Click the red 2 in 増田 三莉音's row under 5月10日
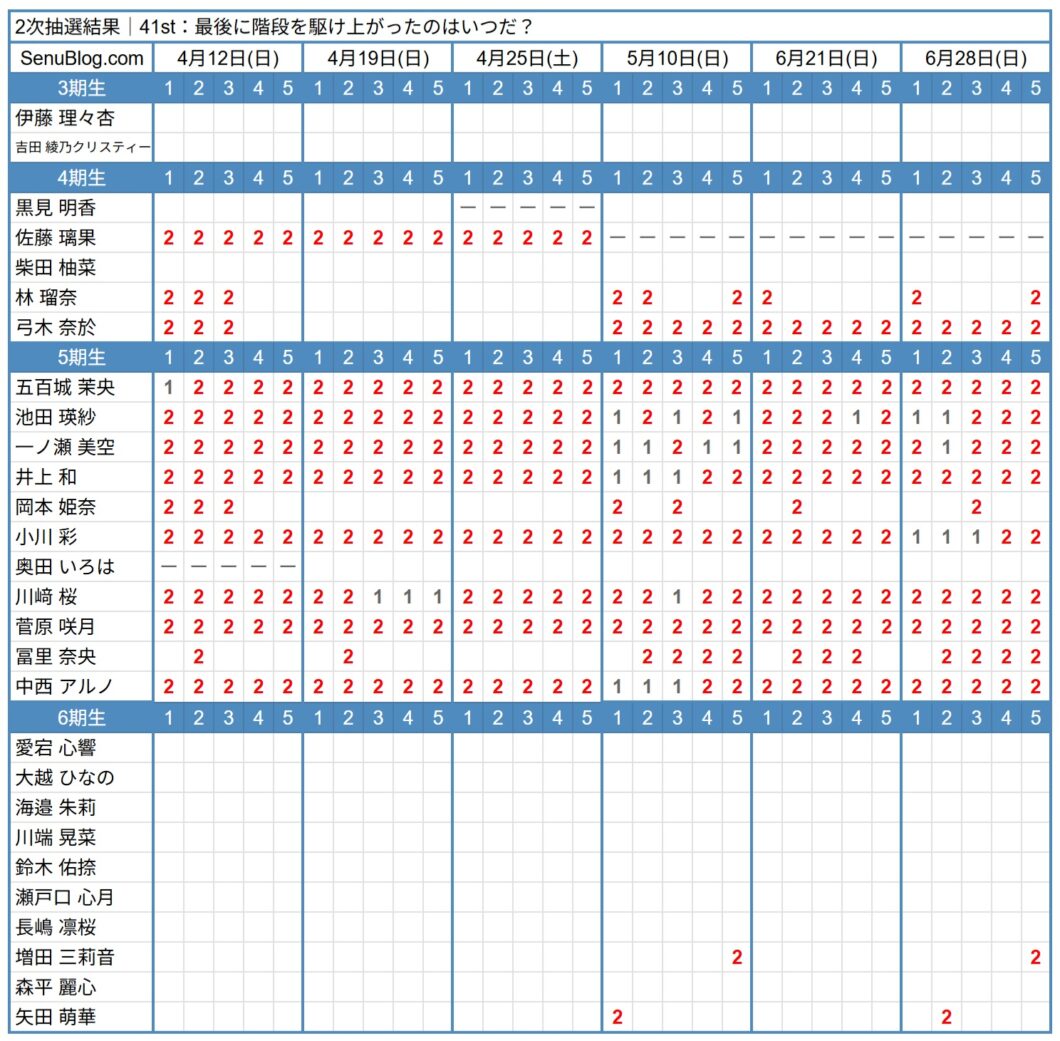This screenshot has width=1060, height=1041. pyautogui.click(x=737, y=957)
